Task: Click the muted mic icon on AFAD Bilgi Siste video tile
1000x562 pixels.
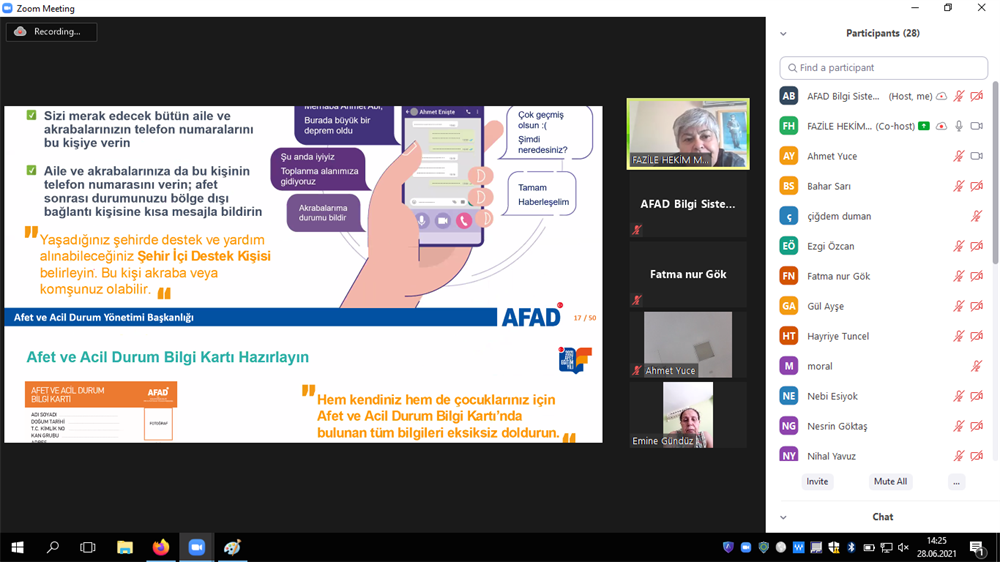Action: pos(636,230)
